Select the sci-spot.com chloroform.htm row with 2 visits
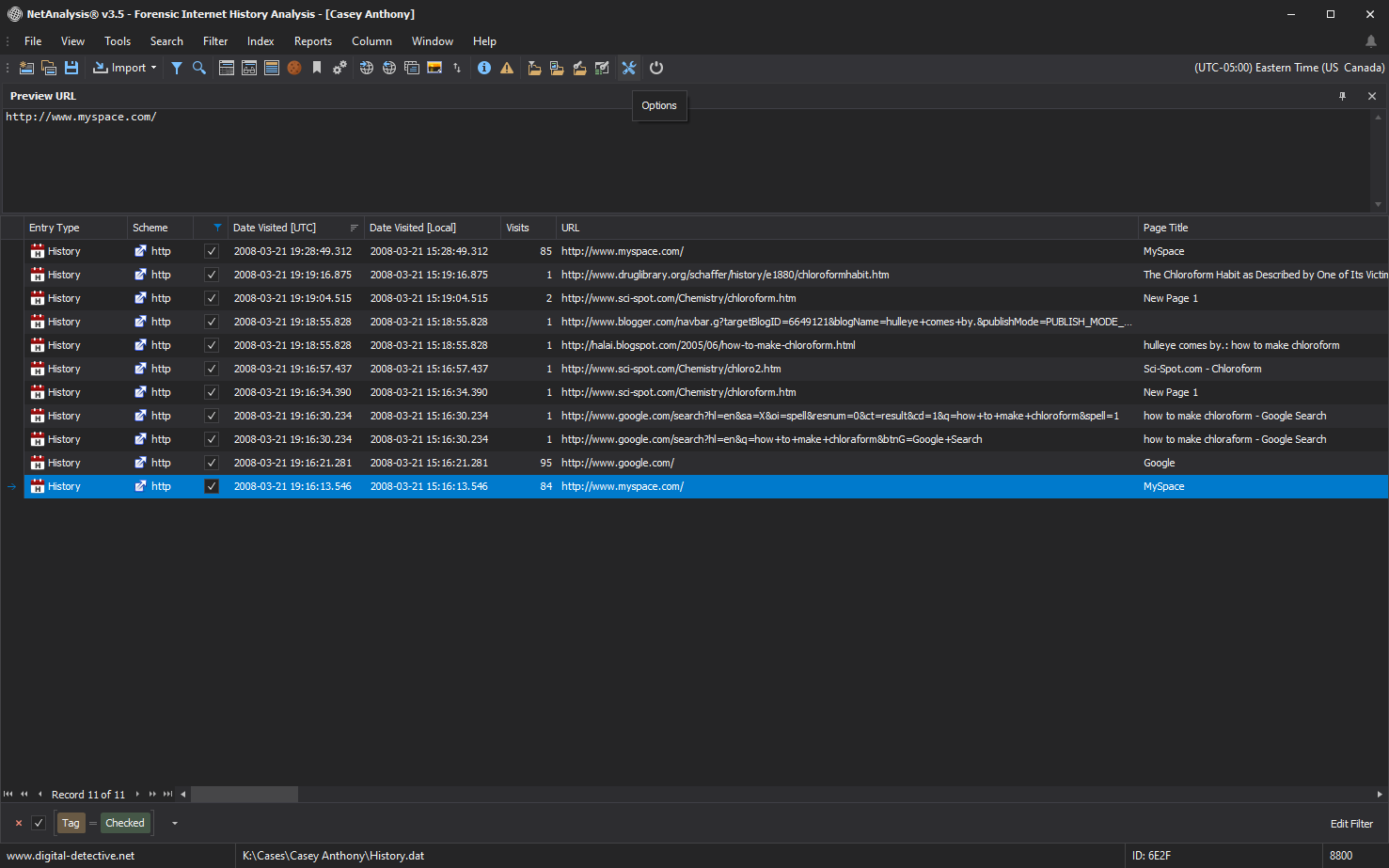 tap(706, 298)
